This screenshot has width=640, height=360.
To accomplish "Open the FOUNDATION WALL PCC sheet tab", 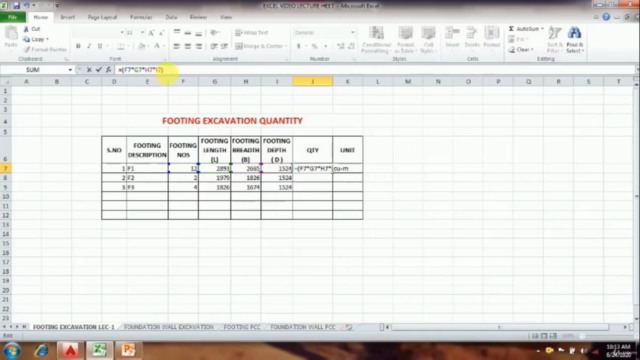I will (x=302, y=327).
